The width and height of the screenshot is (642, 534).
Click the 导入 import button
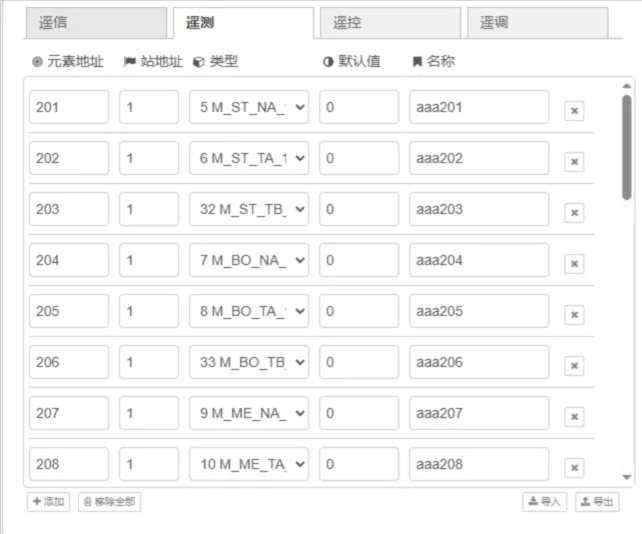coord(545,502)
